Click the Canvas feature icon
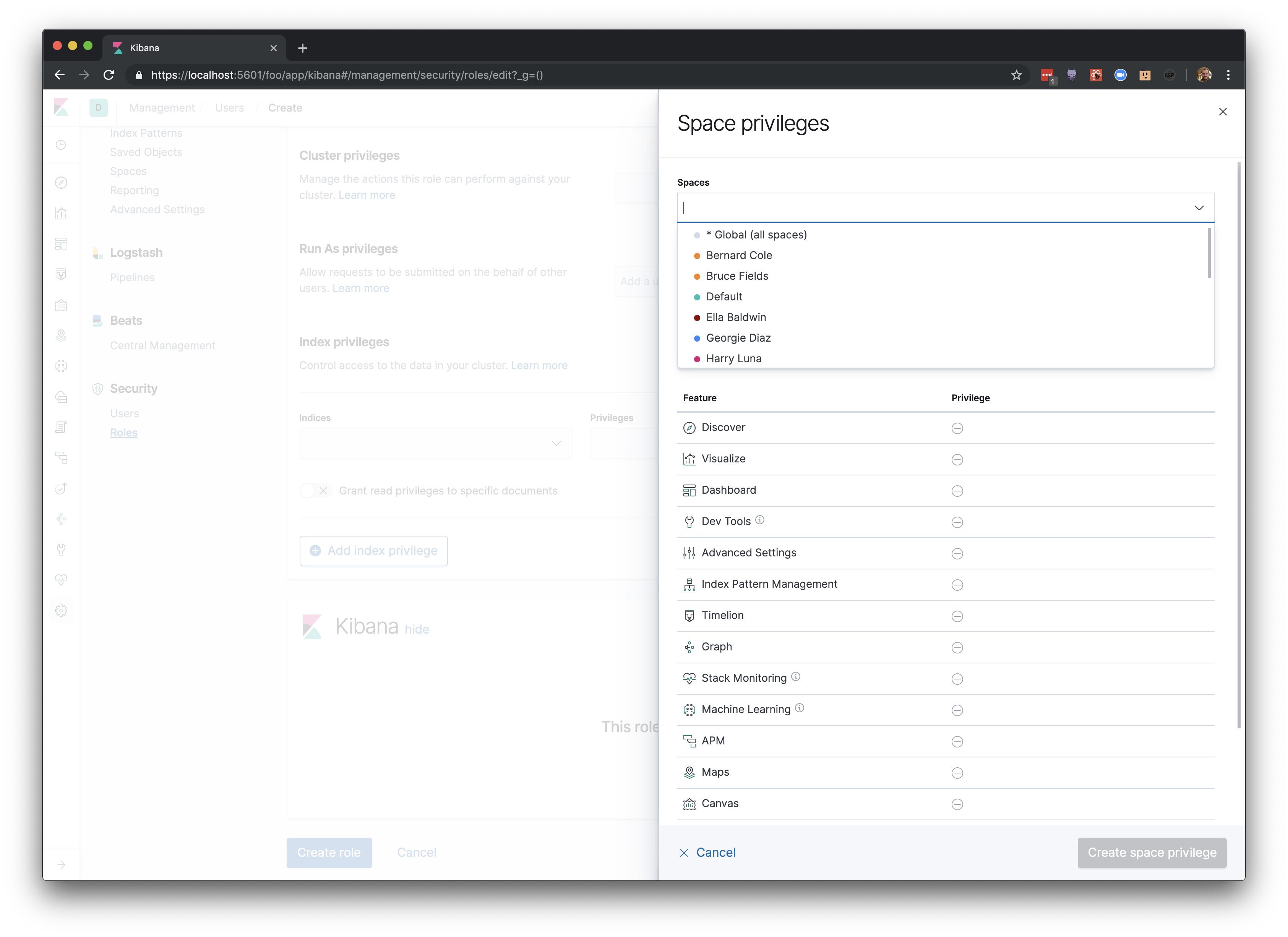1288x937 pixels. (689, 804)
